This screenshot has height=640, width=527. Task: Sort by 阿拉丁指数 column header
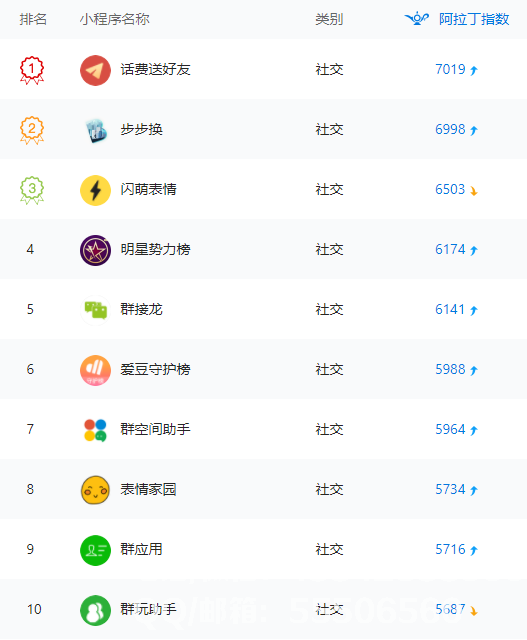(474, 19)
